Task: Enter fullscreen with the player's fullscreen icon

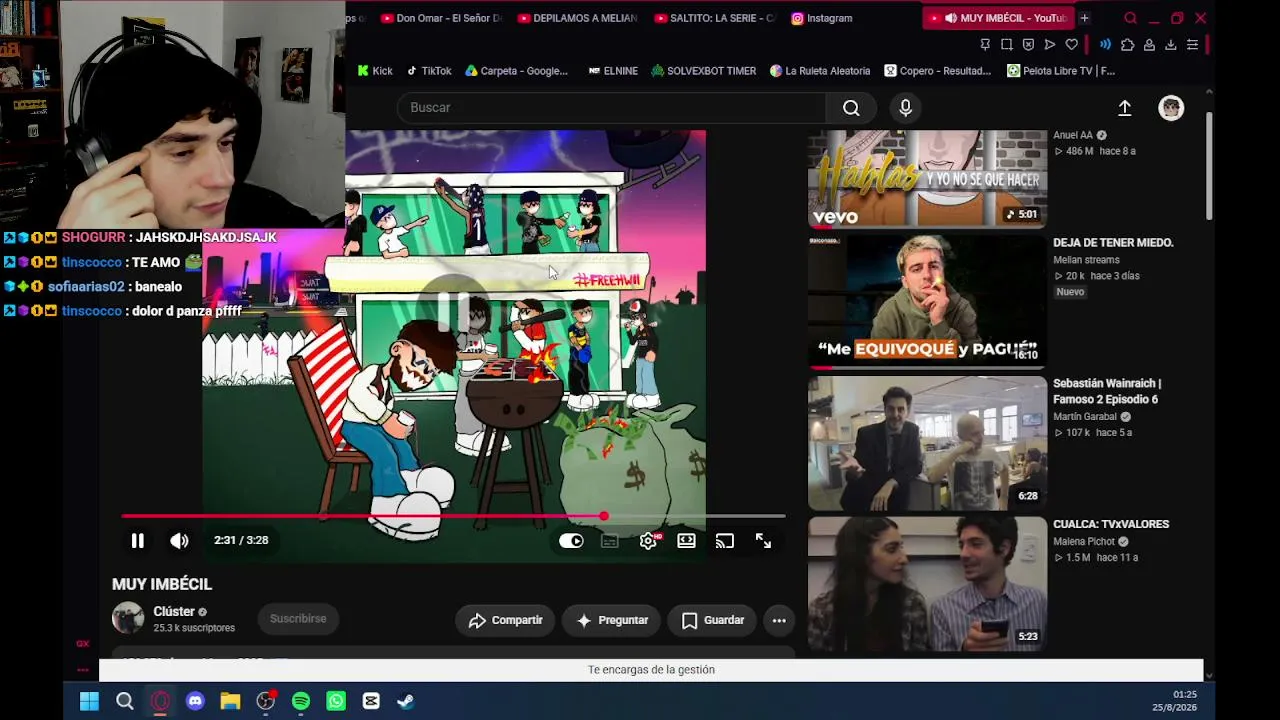Action: (763, 541)
